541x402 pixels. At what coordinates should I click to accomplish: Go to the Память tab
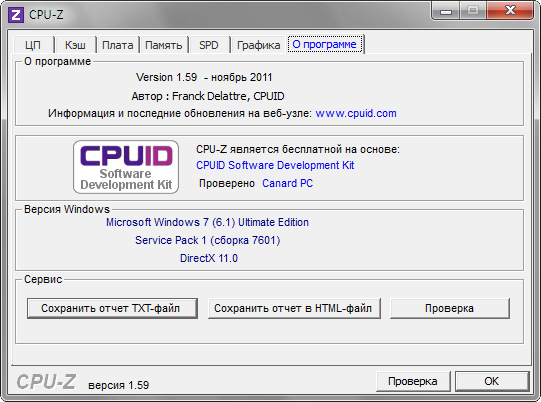point(164,45)
